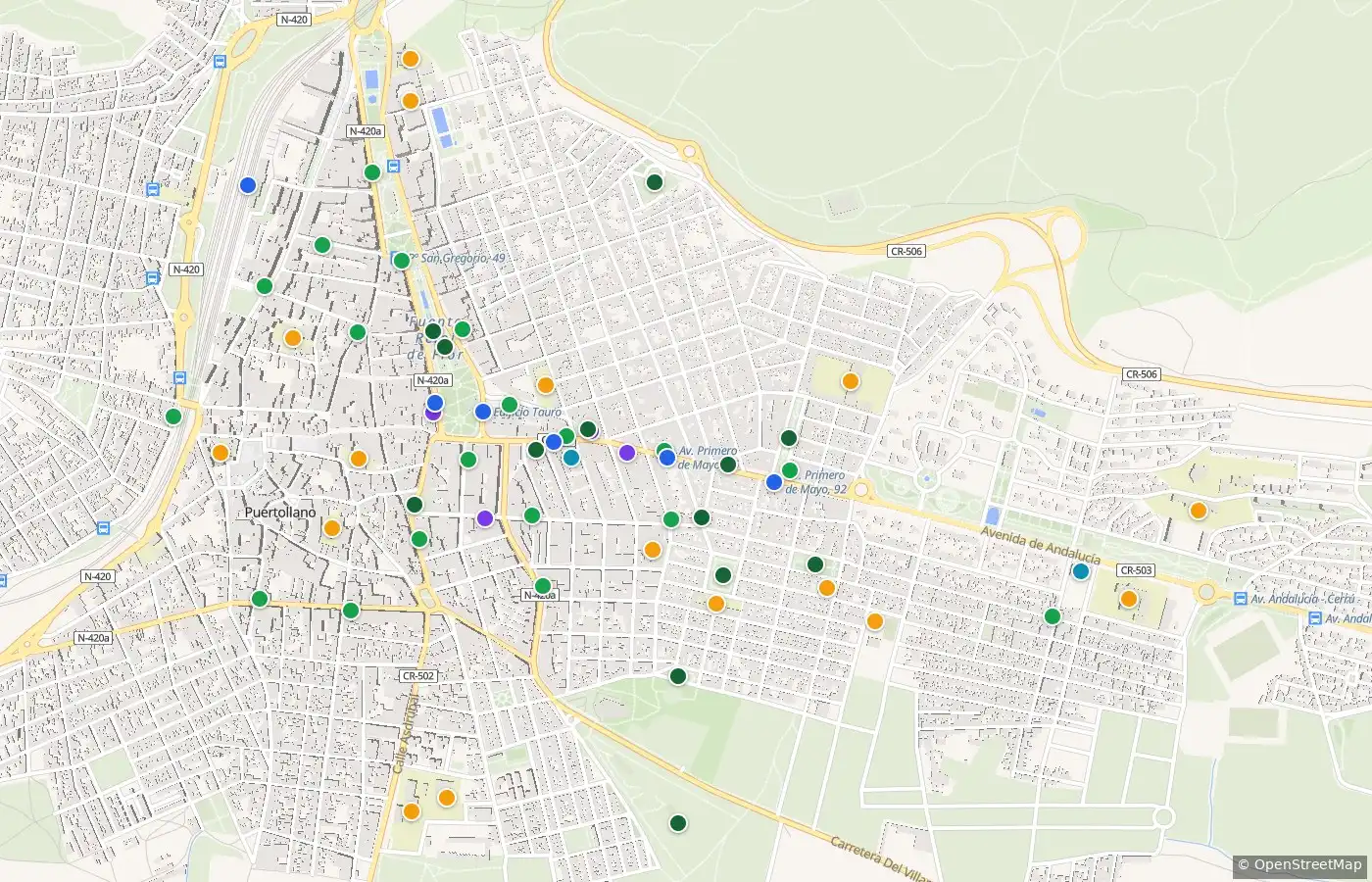The image size is (1372, 882).
Task: Click the dark green marker in the northern hillside park
Action: pyautogui.click(x=655, y=182)
